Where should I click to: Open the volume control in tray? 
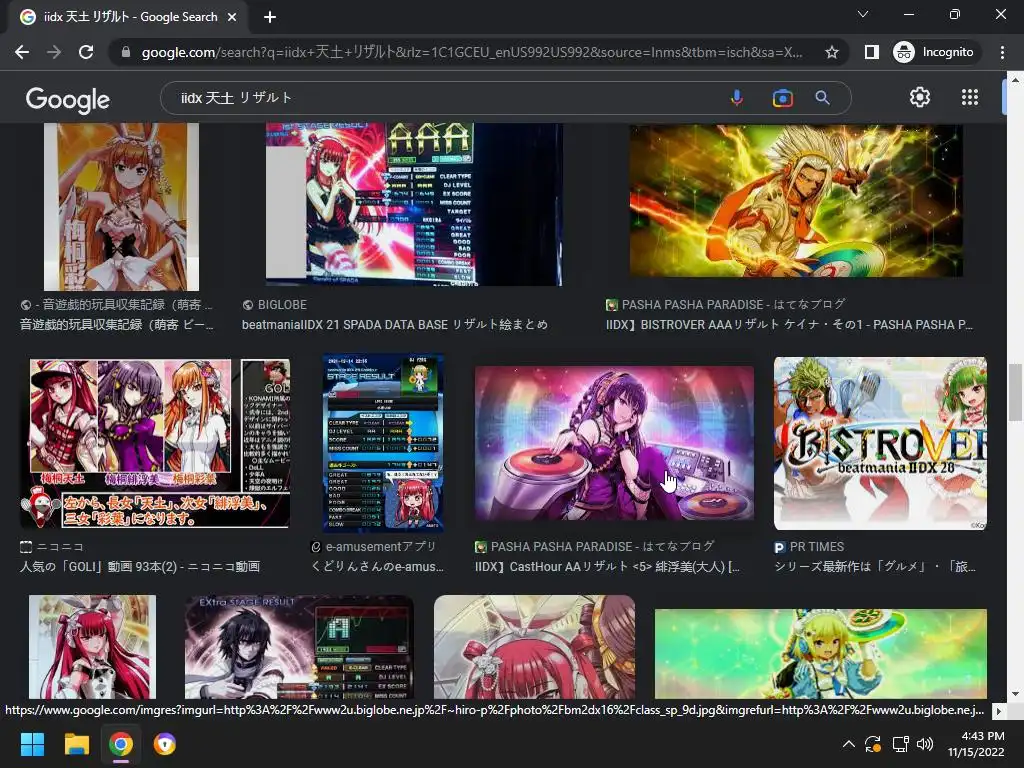click(x=925, y=744)
